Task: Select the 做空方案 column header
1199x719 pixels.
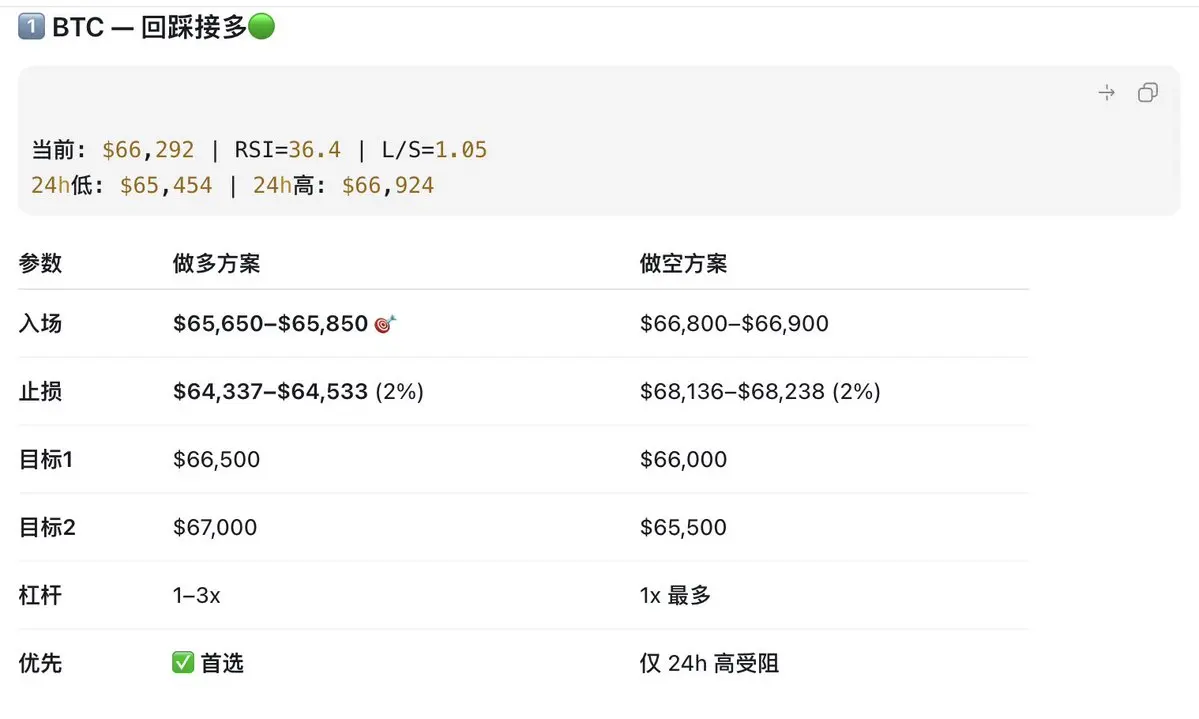Action: 684,263
